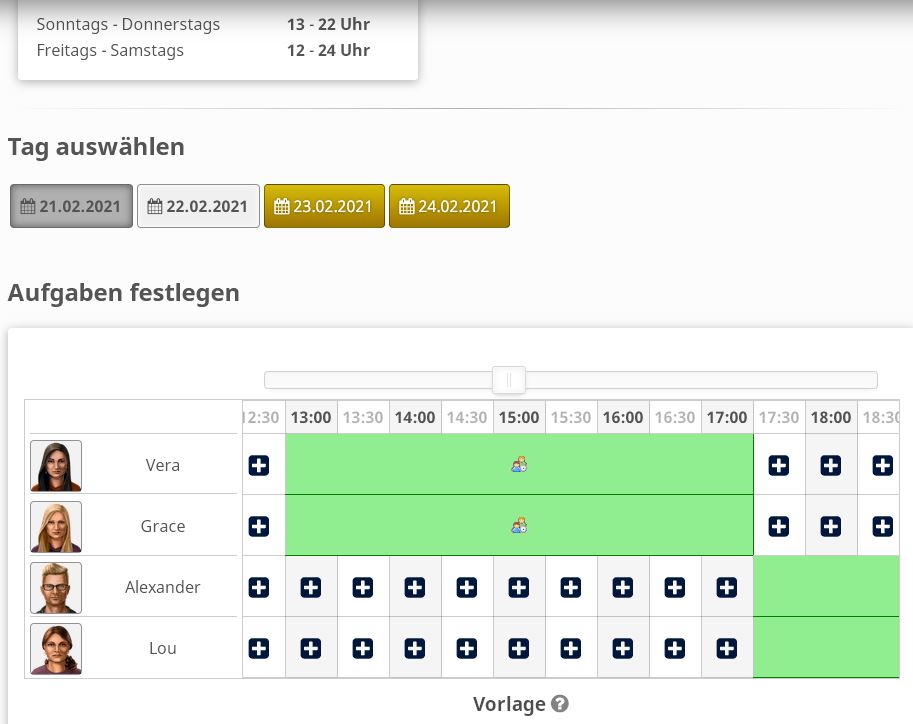Image resolution: width=913 pixels, height=724 pixels.
Task: Click the timeline slider handle
Action: point(509,380)
